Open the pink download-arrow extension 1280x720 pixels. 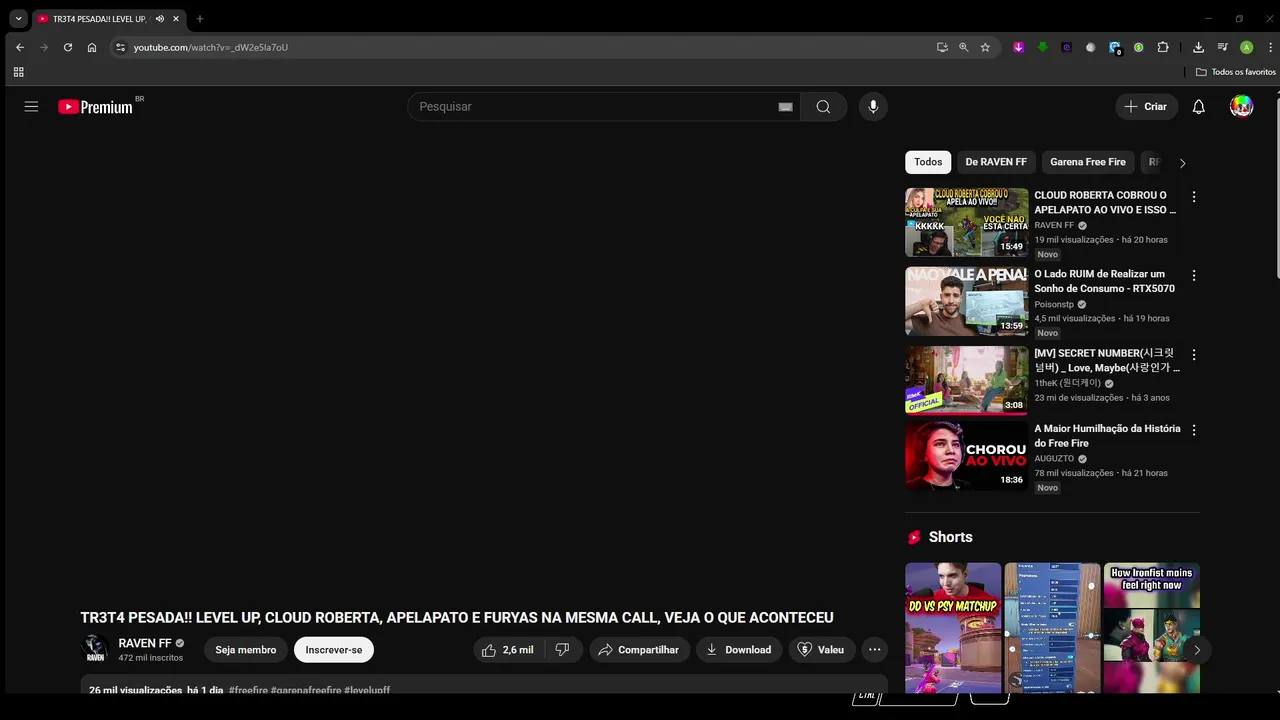1019,47
